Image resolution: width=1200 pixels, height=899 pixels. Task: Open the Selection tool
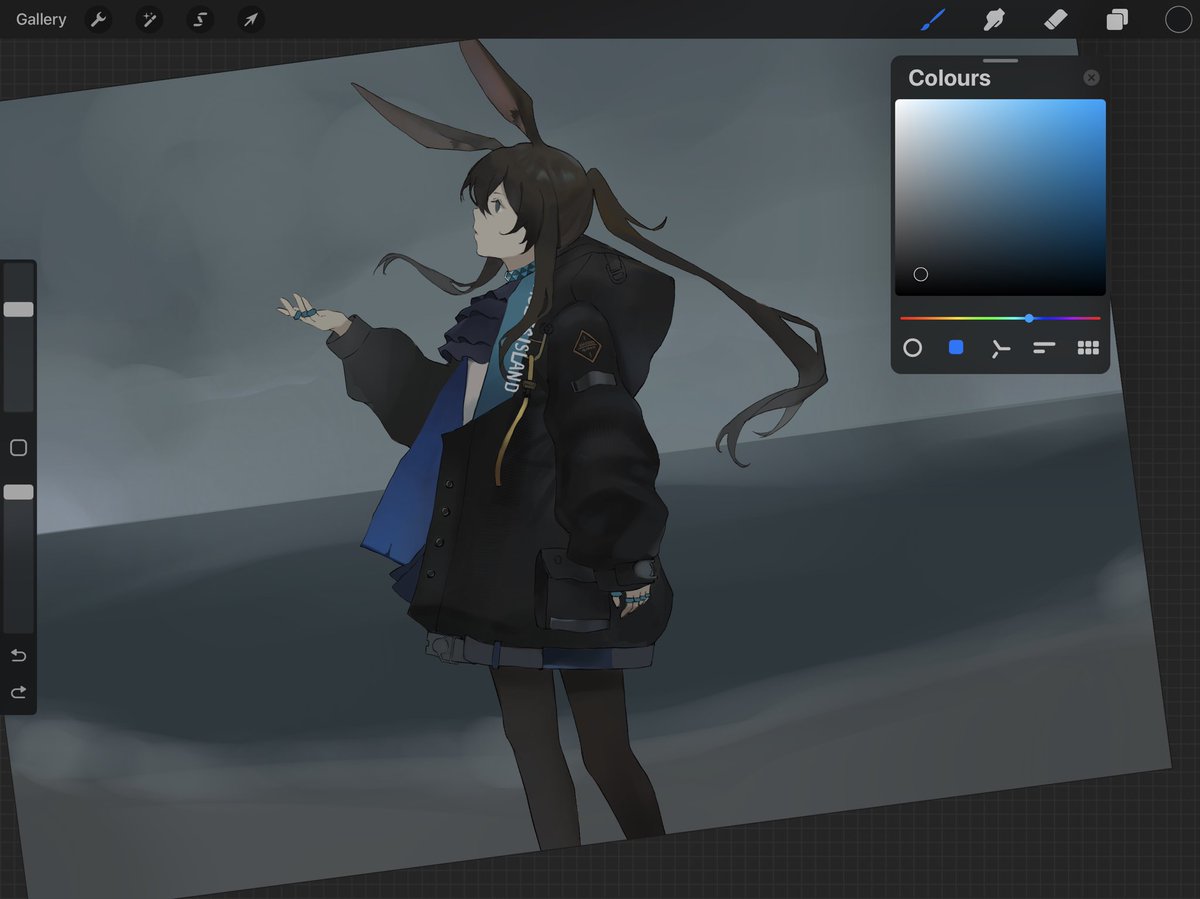coord(200,19)
